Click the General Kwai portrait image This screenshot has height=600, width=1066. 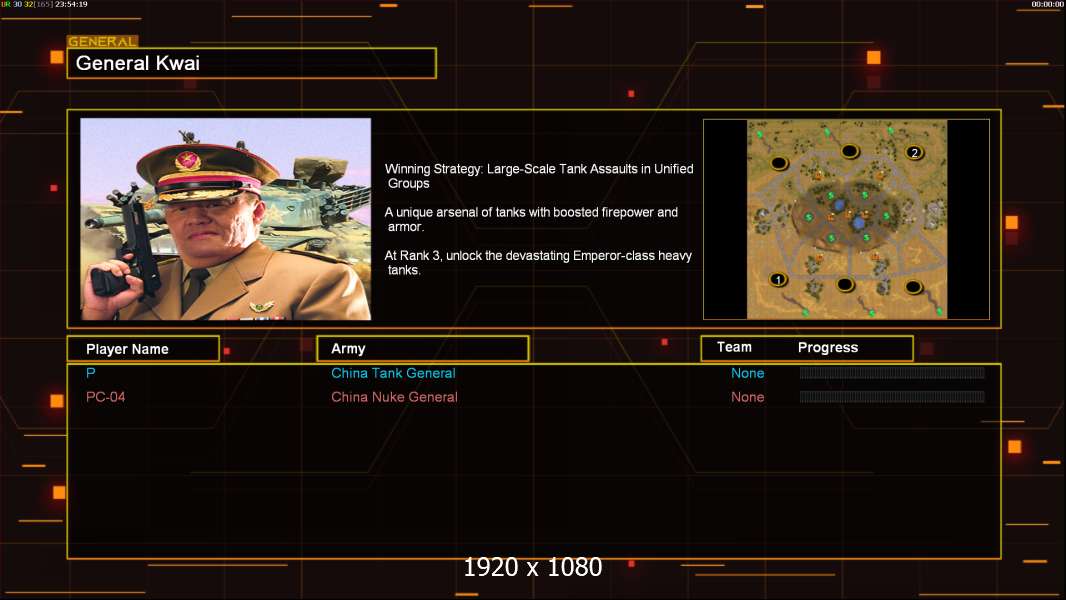(226, 219)
